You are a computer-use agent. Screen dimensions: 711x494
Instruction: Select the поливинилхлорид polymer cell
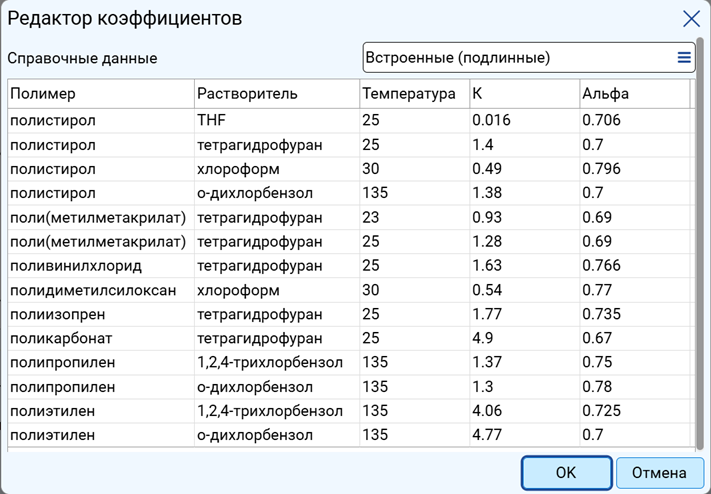click(x=101, y=266)
